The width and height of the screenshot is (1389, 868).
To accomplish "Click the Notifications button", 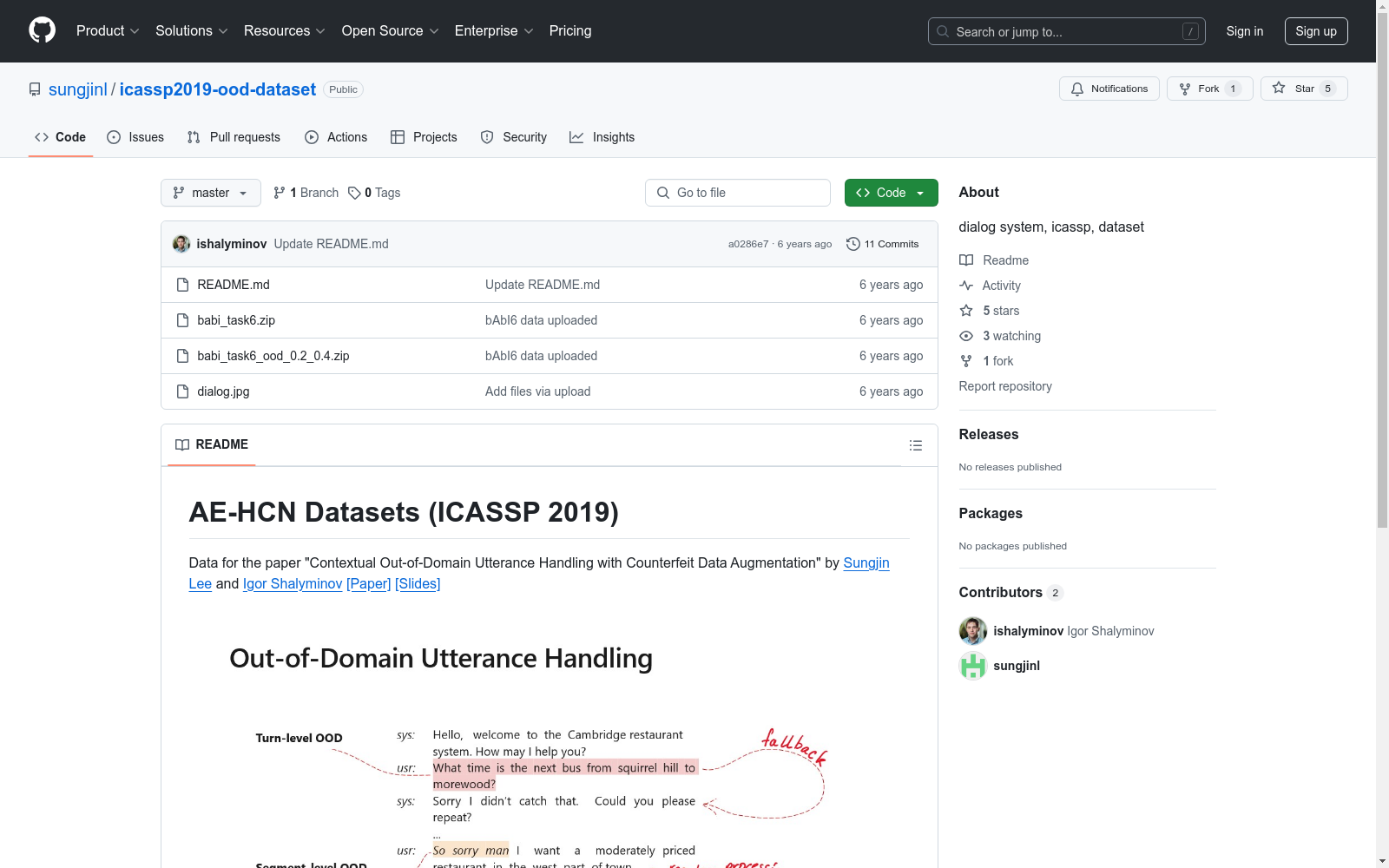I will [x=1109, y=89].
